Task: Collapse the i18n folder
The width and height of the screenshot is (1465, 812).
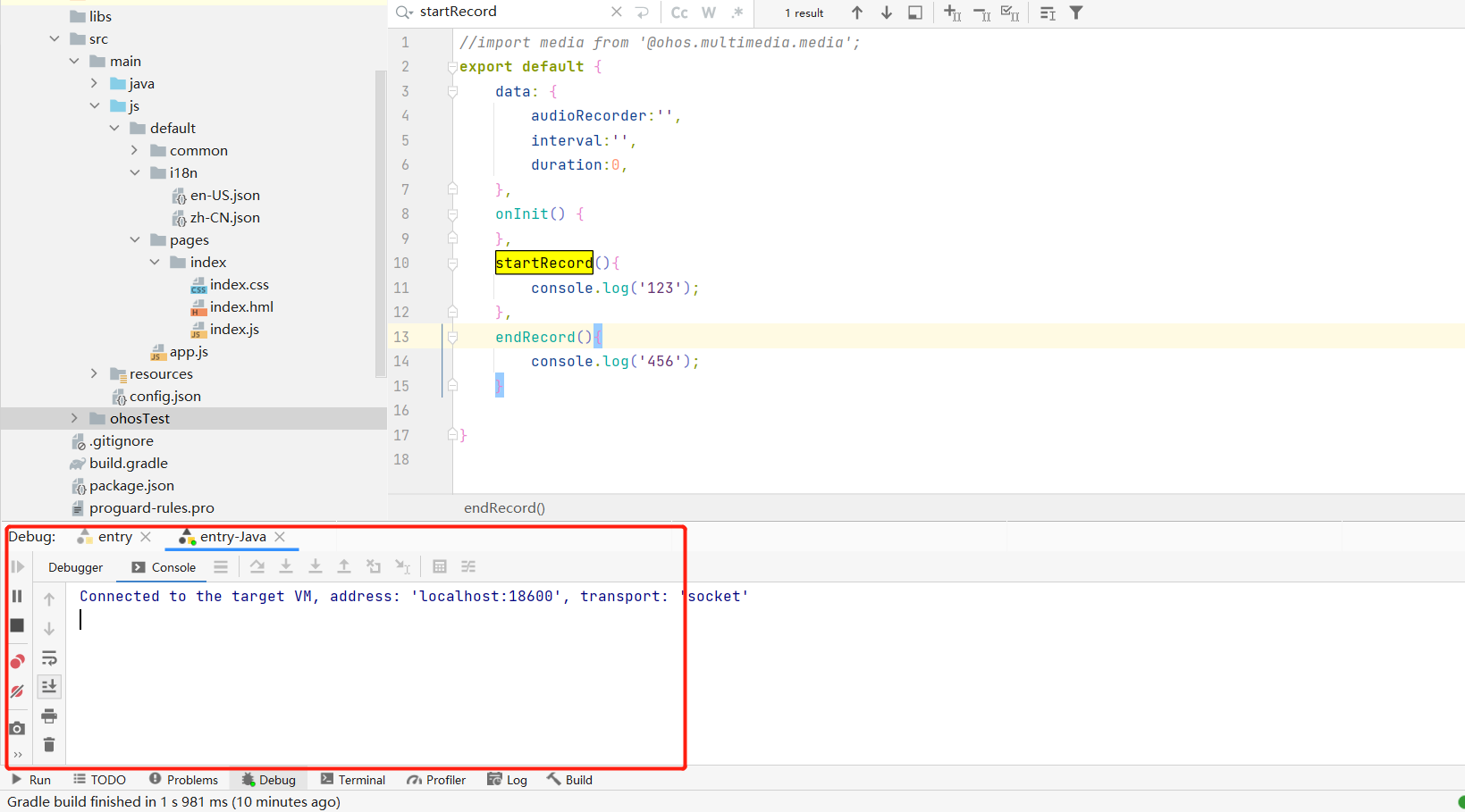Action: click(134, 172)
